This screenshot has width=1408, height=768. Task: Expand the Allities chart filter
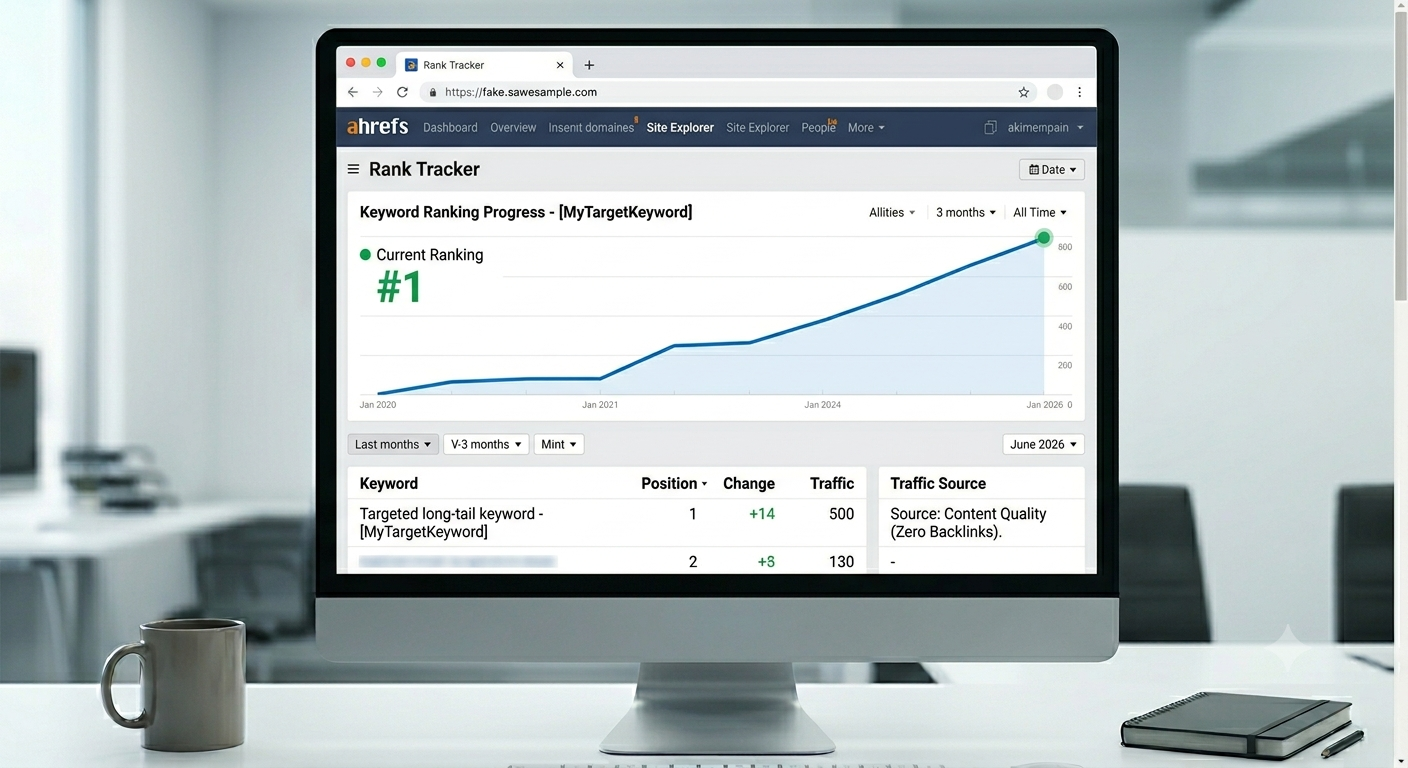[x=892, y=213]
